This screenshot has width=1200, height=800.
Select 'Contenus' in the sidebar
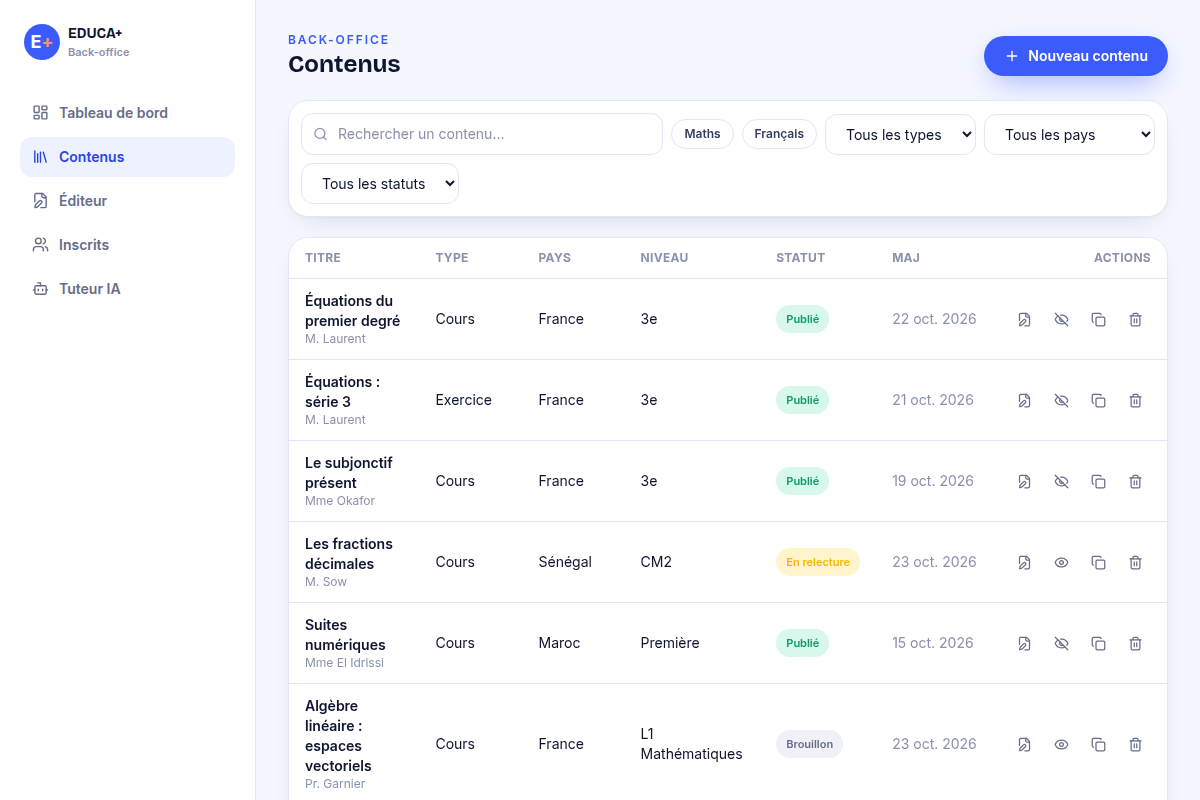pos(128,157)
